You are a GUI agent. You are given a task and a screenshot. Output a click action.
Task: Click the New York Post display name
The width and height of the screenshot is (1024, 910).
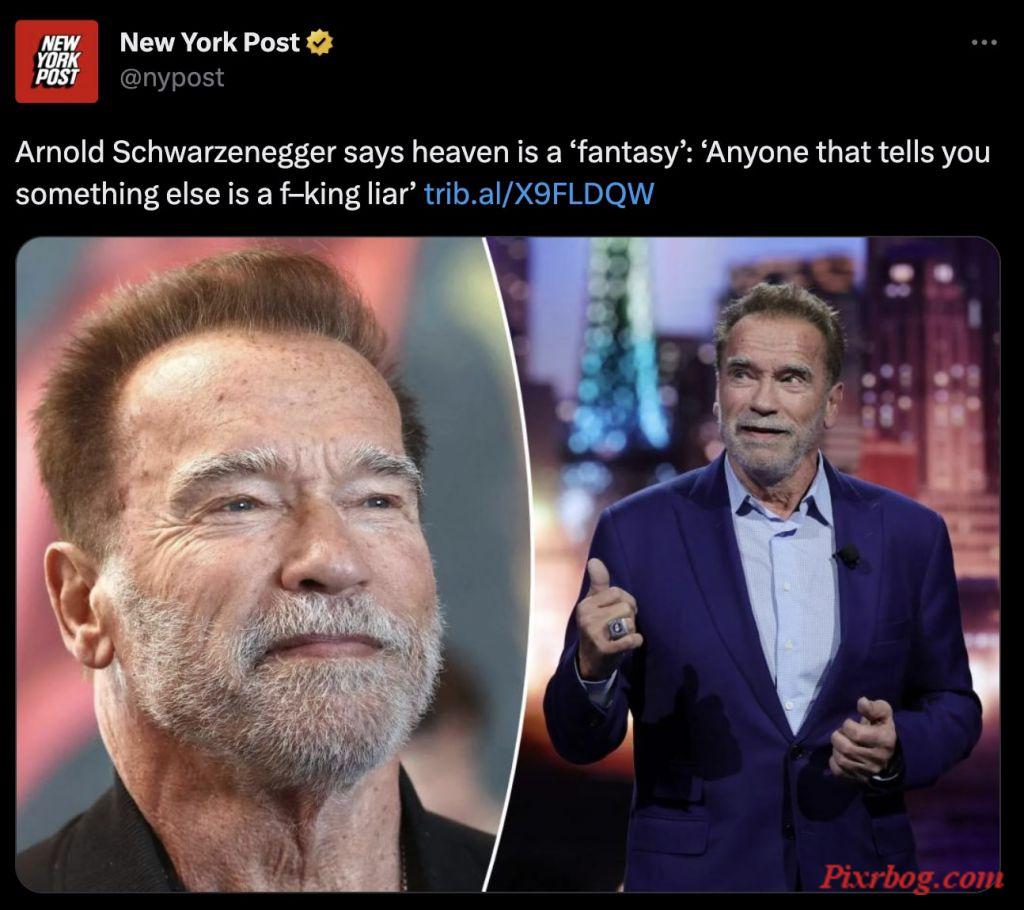(x=210, y=42)
